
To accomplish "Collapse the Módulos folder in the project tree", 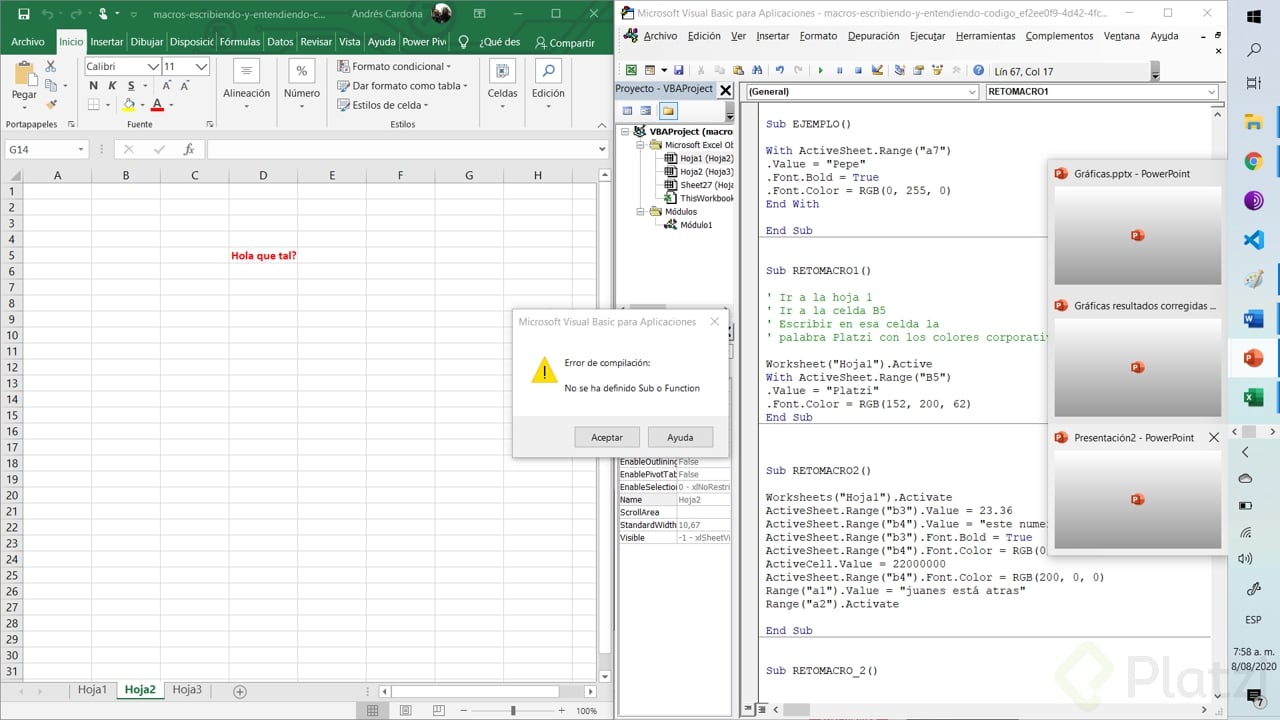I will point(641,211).
